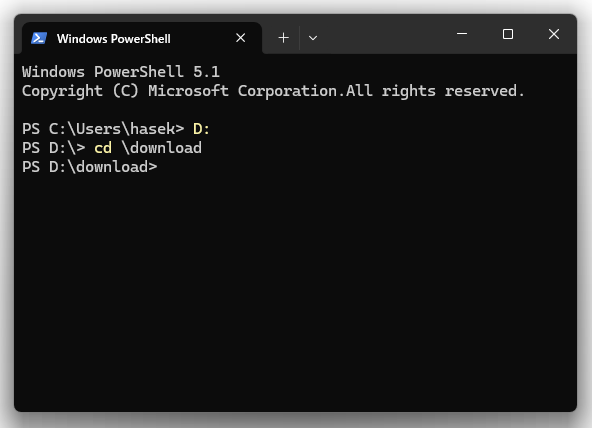Click the yellow 'cd' command

[103, 148]
